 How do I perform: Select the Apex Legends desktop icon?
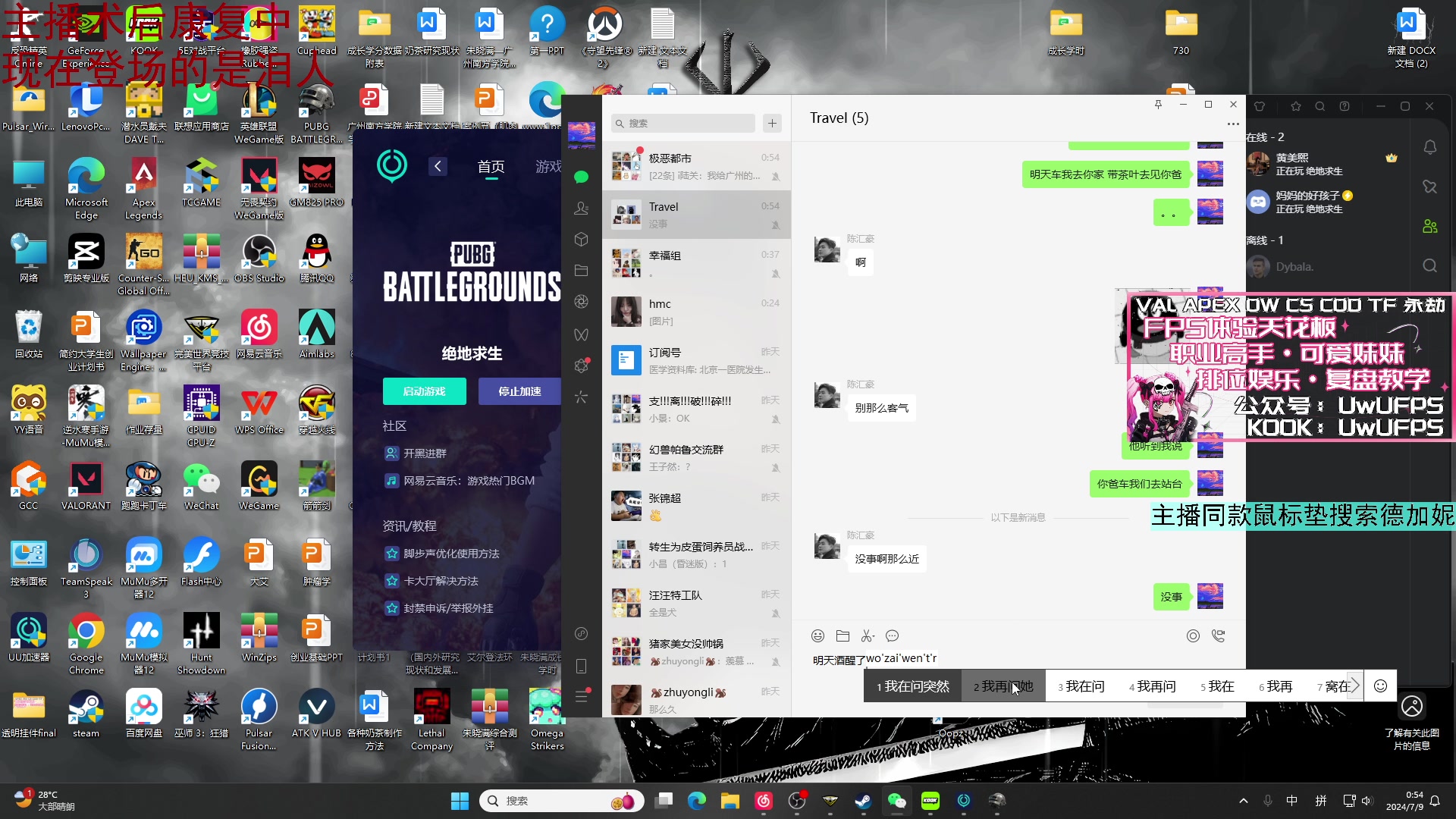pyautogui.click(x=143, y=190)
